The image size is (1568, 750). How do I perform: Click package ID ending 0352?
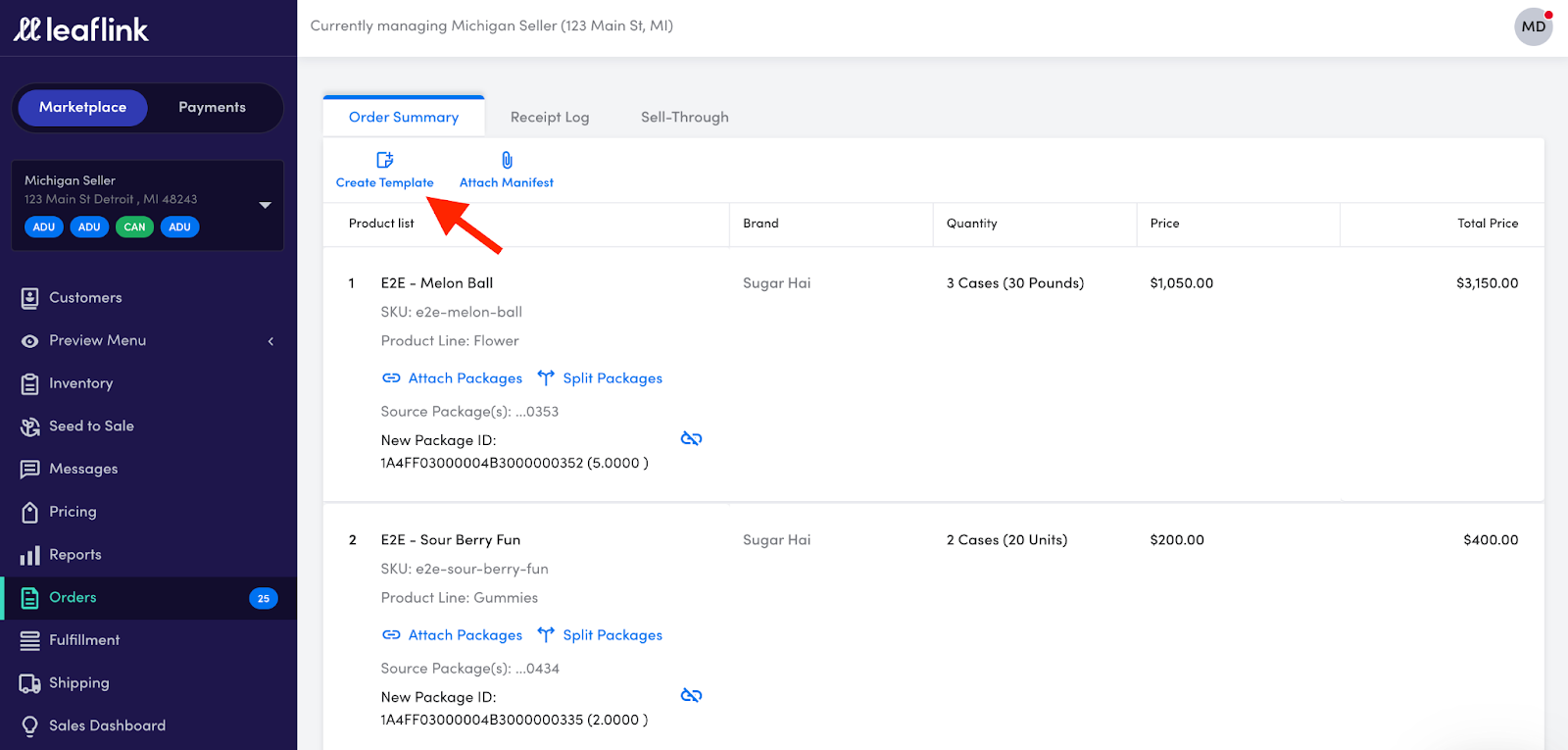[514, 463]
